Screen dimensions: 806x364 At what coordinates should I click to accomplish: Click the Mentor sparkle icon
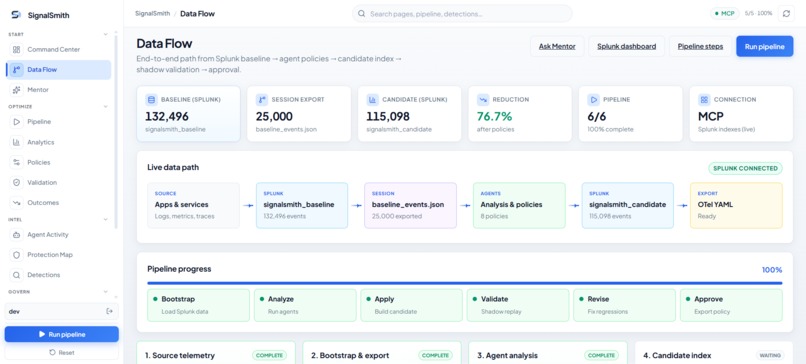coord(16,89)
